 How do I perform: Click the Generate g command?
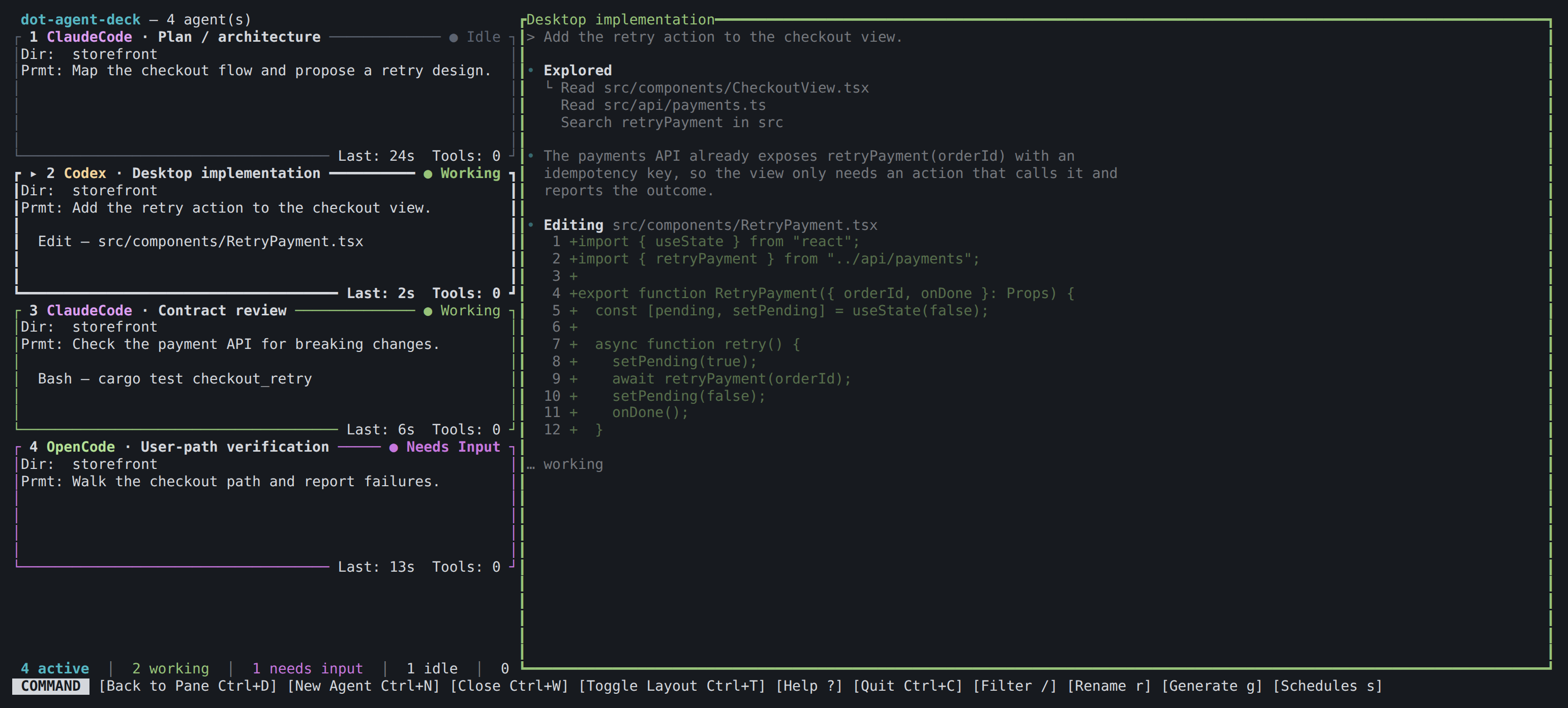pyautogui.click(x=1212, y=686)
